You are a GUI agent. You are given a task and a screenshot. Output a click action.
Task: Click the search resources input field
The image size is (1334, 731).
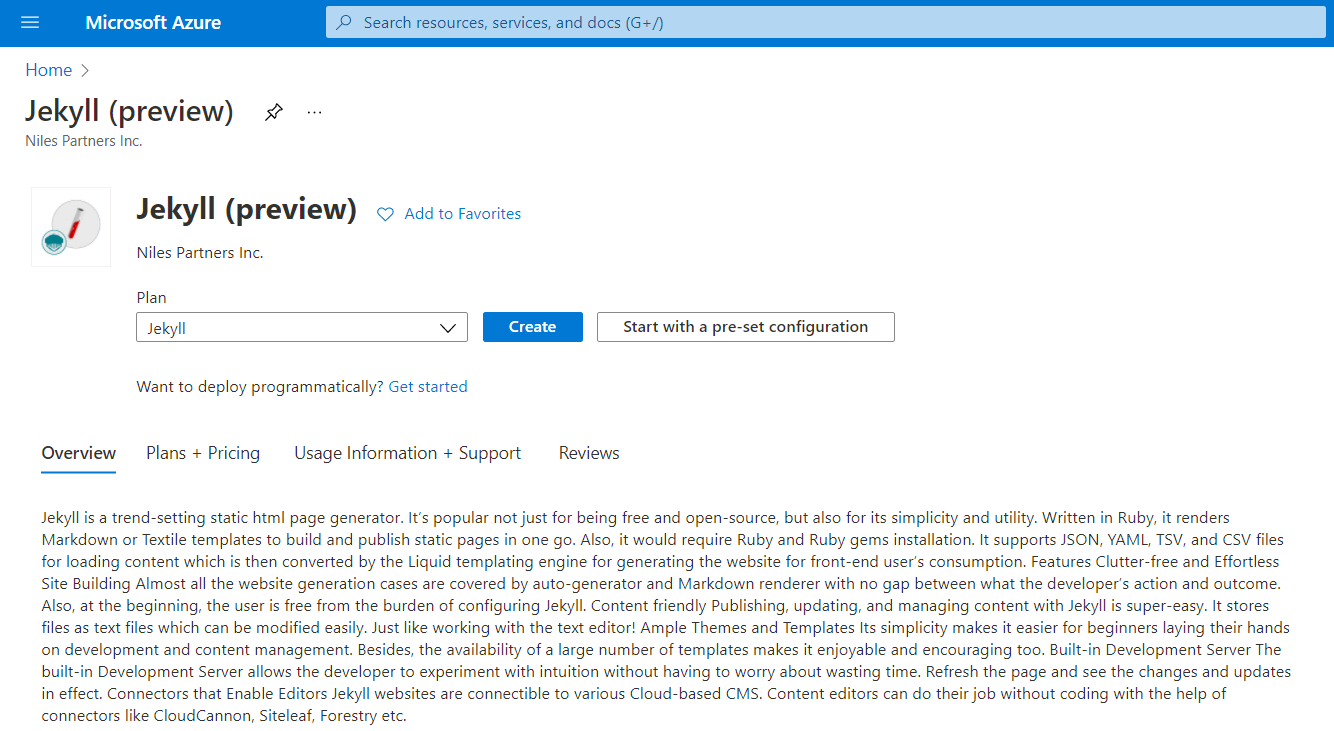[x=700, y=21]
